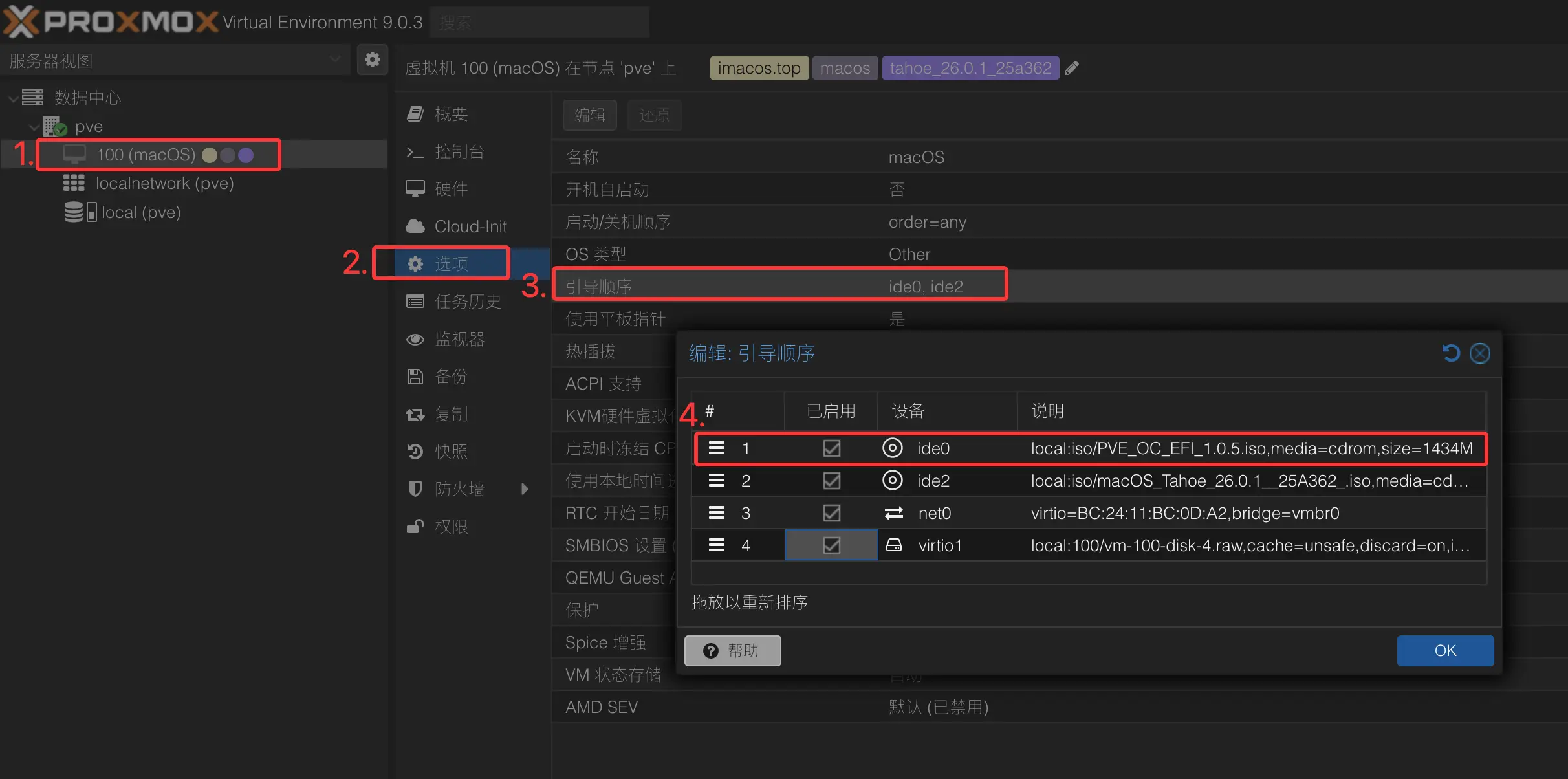The height and width of the screenshot is (779, 1568).
Task: Click the purple tahoe_26.0.1_25a362 tag
Action: coord(970,68)
